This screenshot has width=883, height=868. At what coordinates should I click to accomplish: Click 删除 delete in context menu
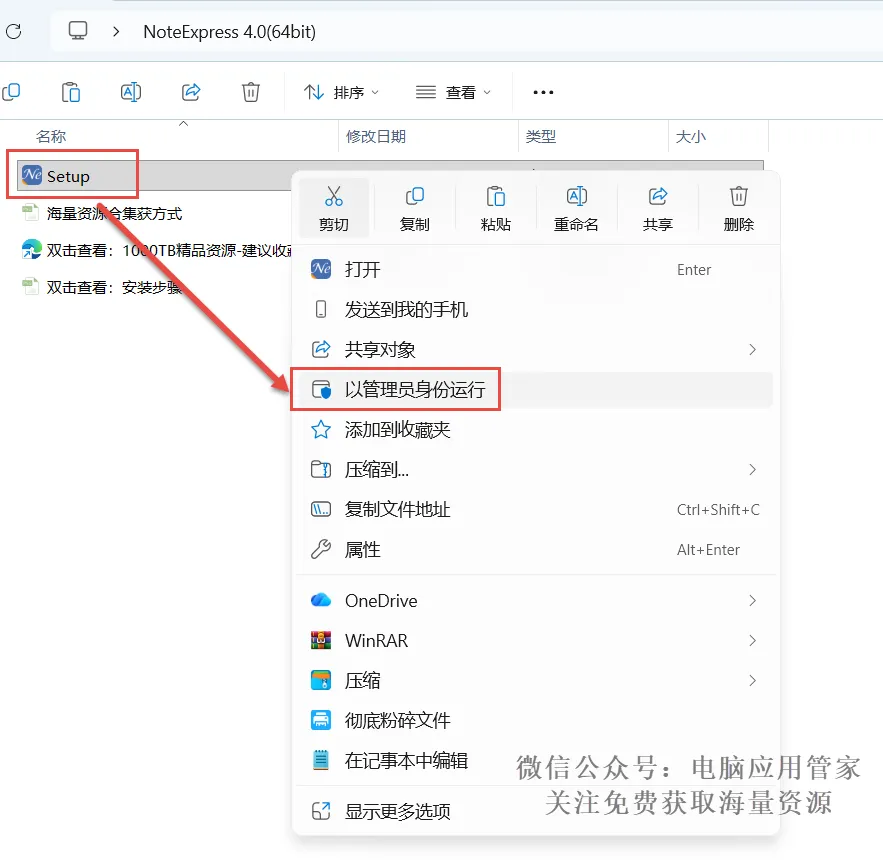(x=738, y=208)
